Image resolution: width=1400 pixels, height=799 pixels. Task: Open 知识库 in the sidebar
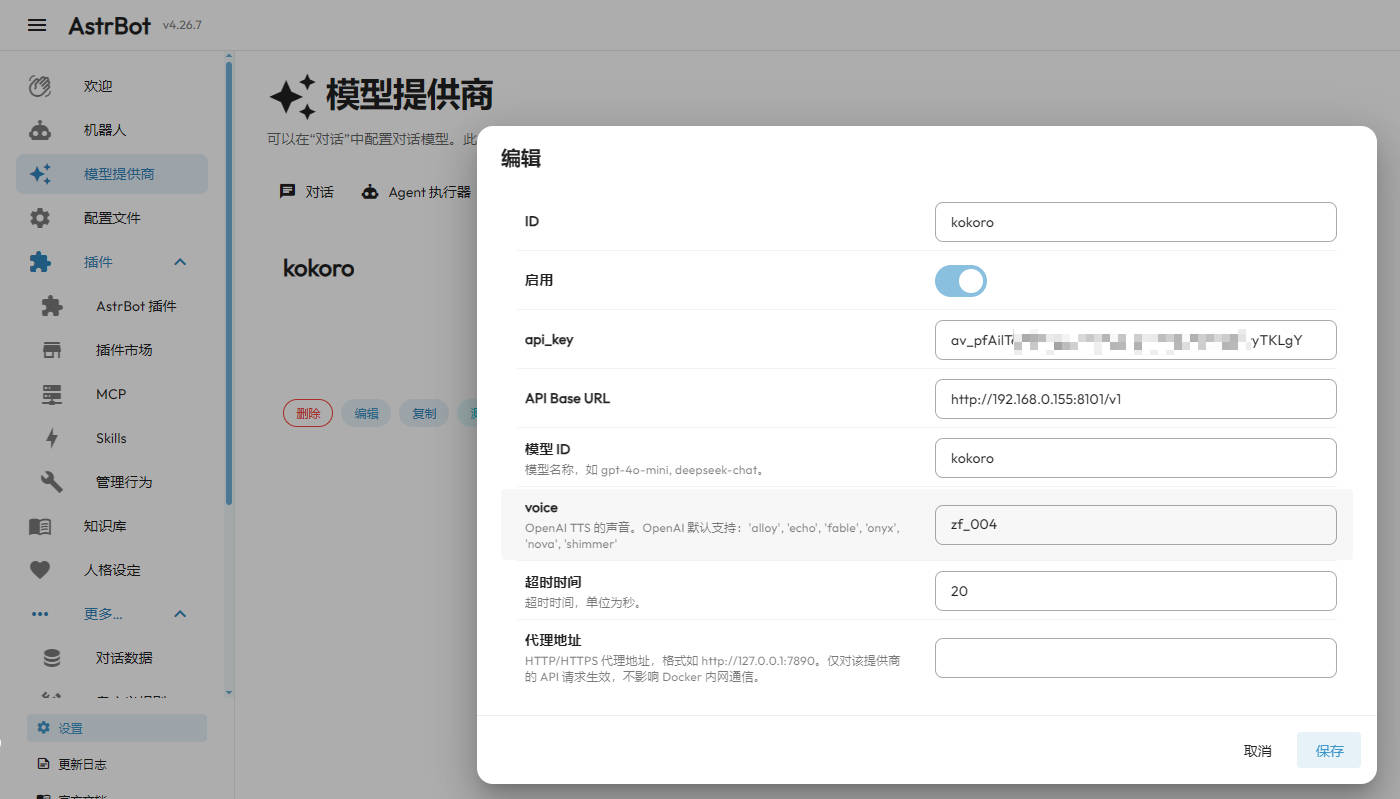[112, 526]
